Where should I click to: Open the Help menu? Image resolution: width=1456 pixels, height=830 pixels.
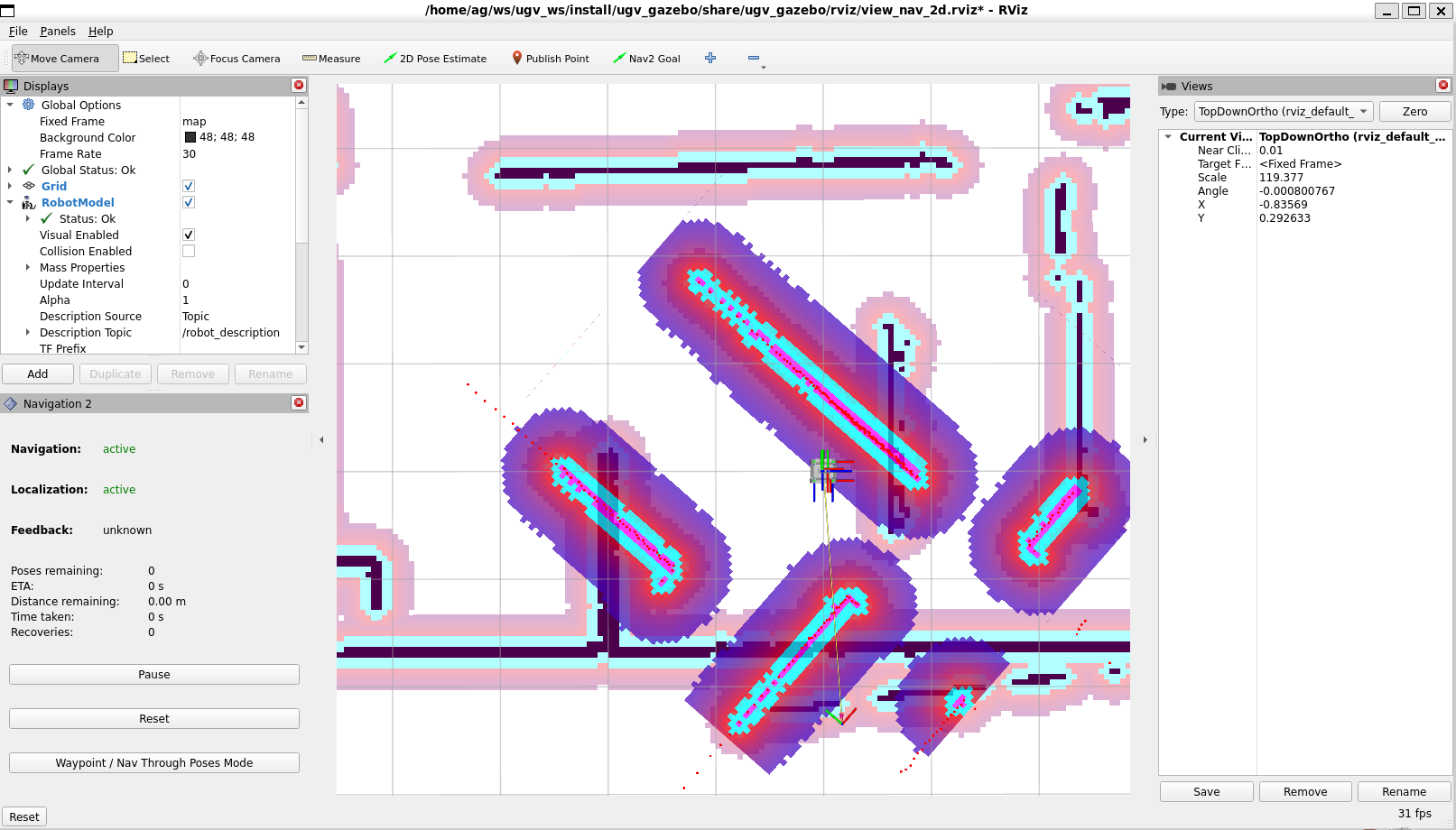click(x=100, y=31)
